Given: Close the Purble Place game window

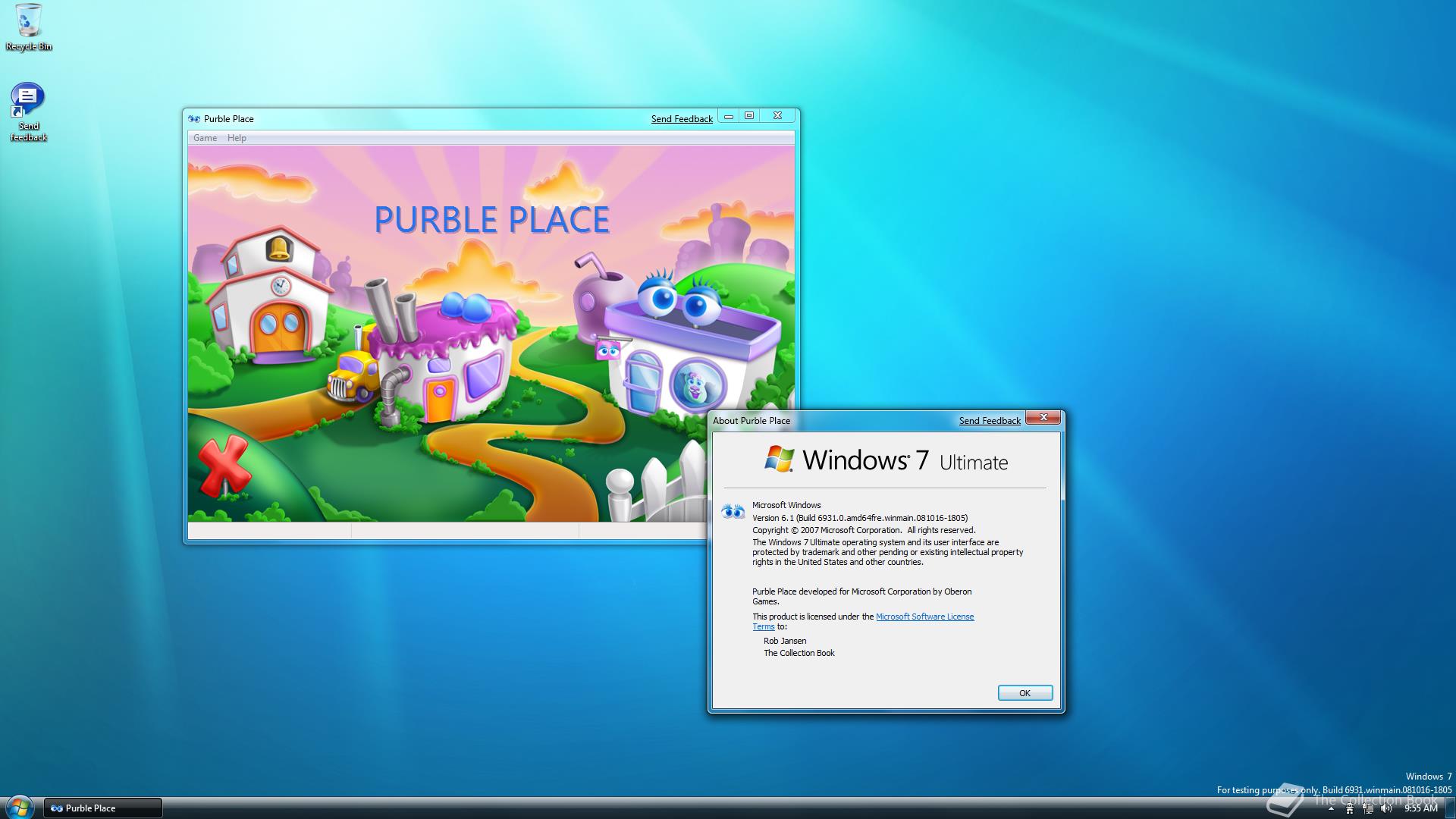Looking at the screenshot, I should click(x=777, y=116).
